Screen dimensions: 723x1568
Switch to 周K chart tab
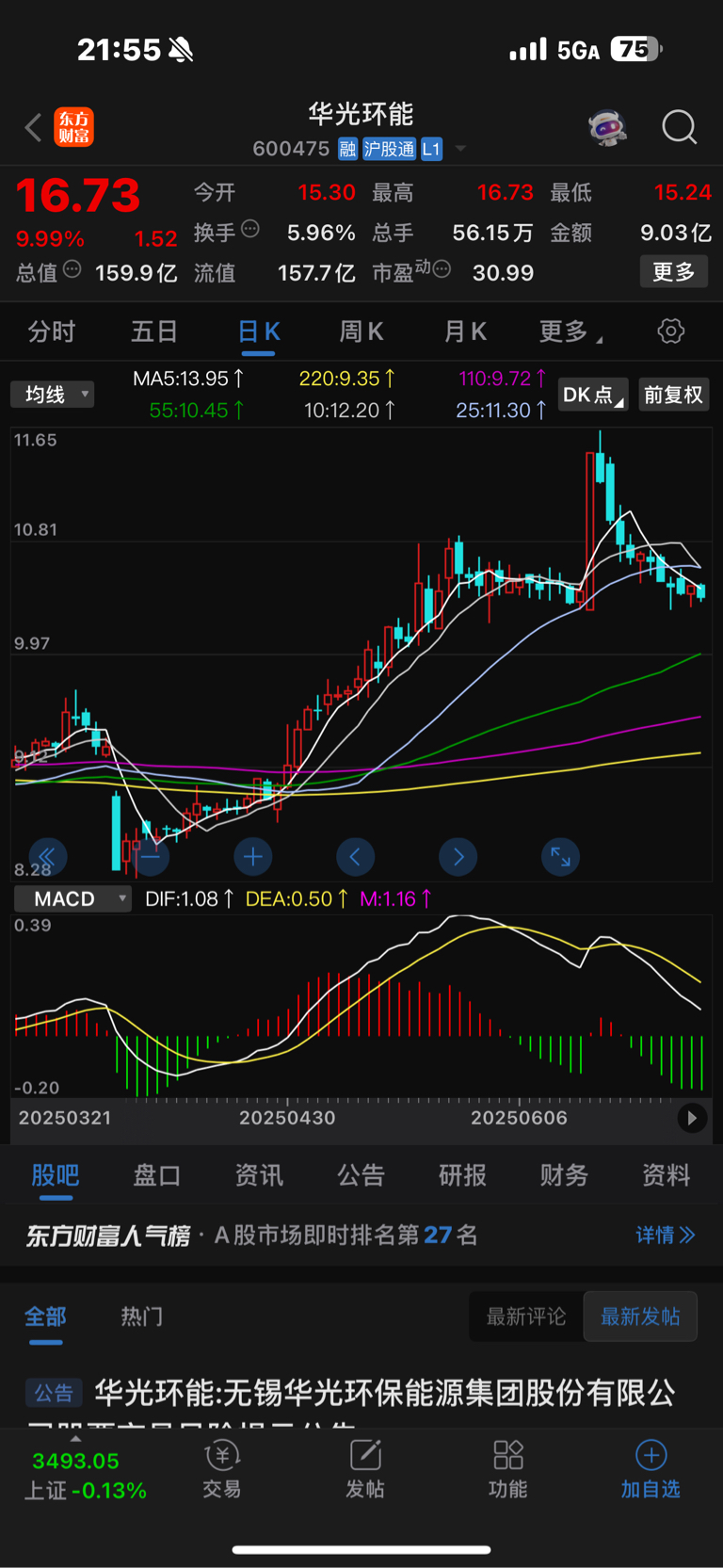click(x=361, y=331)
